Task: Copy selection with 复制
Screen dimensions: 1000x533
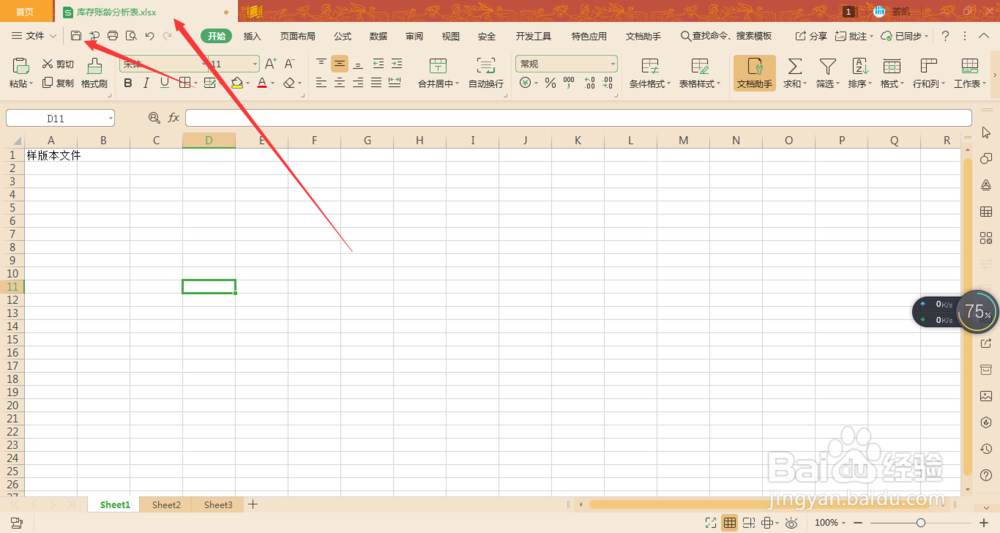Action: pyautogui.click(x=58, y=83)
